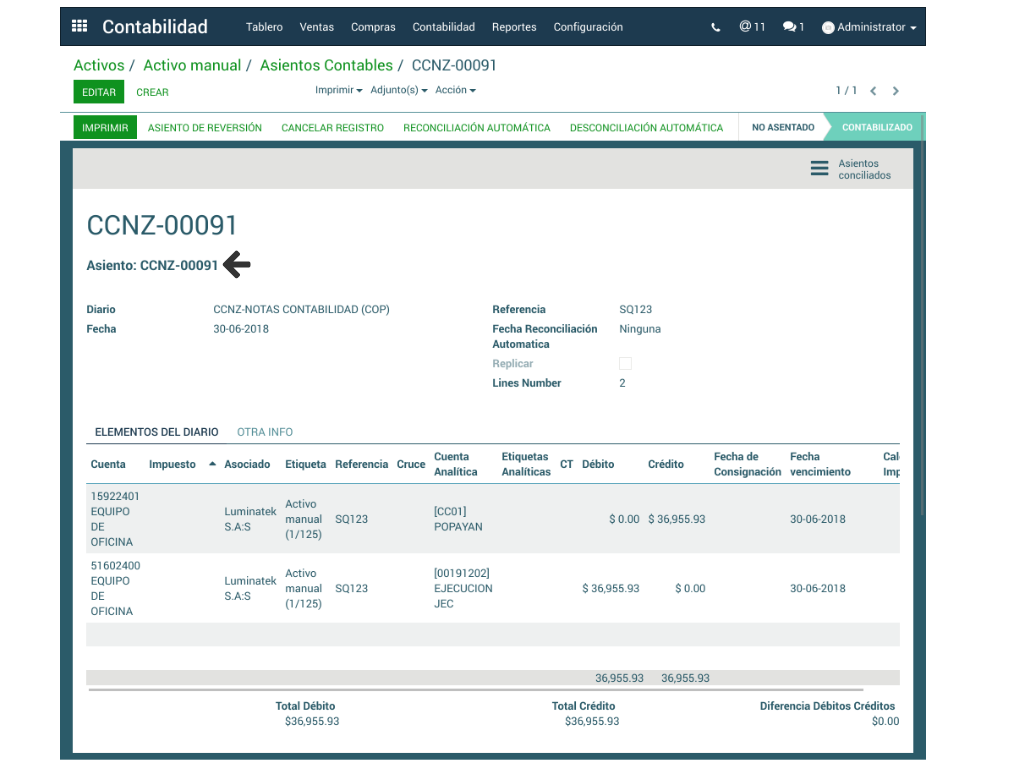Open the chat conversations icon
This screenshot has height=767, width=1023.
[793, 27]
